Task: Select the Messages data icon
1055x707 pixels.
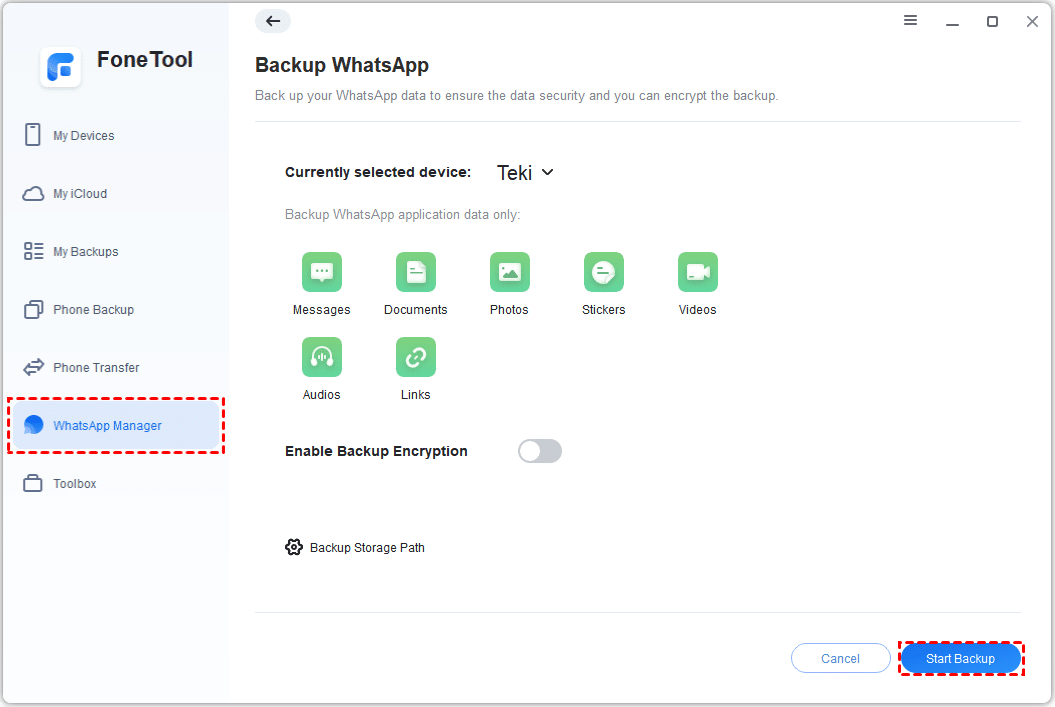Action: coord(322,272)
